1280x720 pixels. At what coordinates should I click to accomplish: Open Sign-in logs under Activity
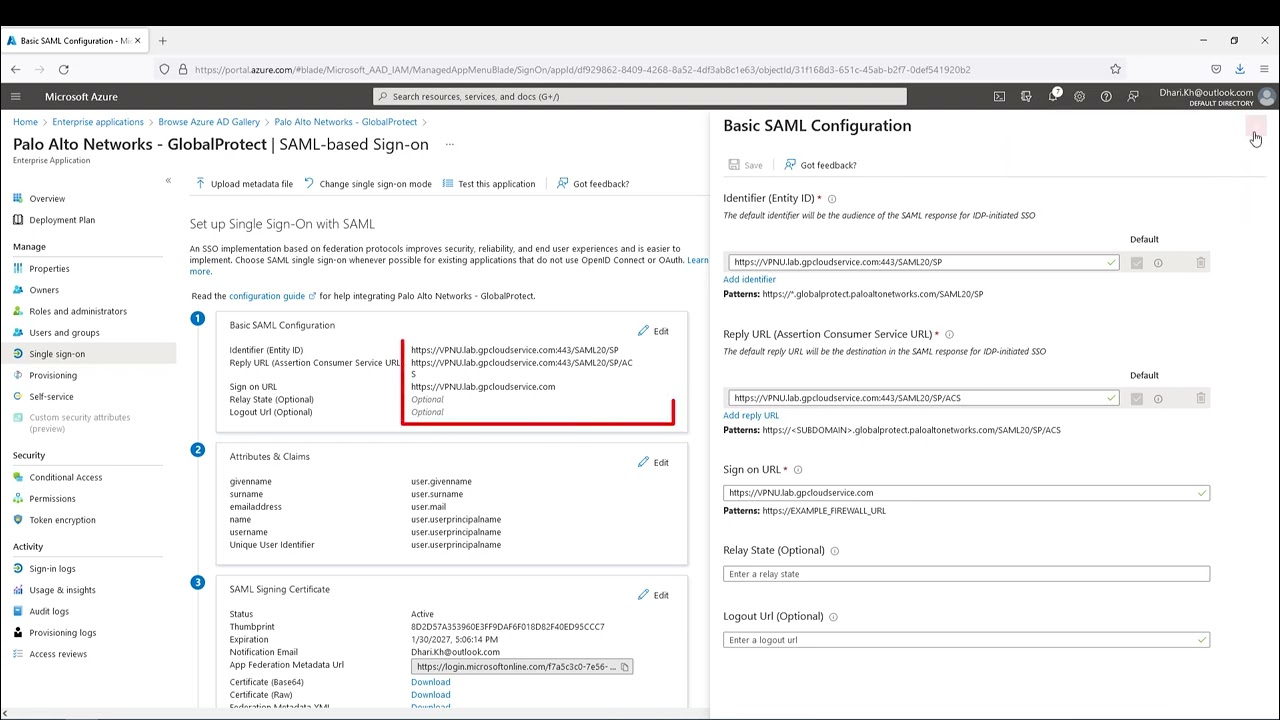(52, 569)
